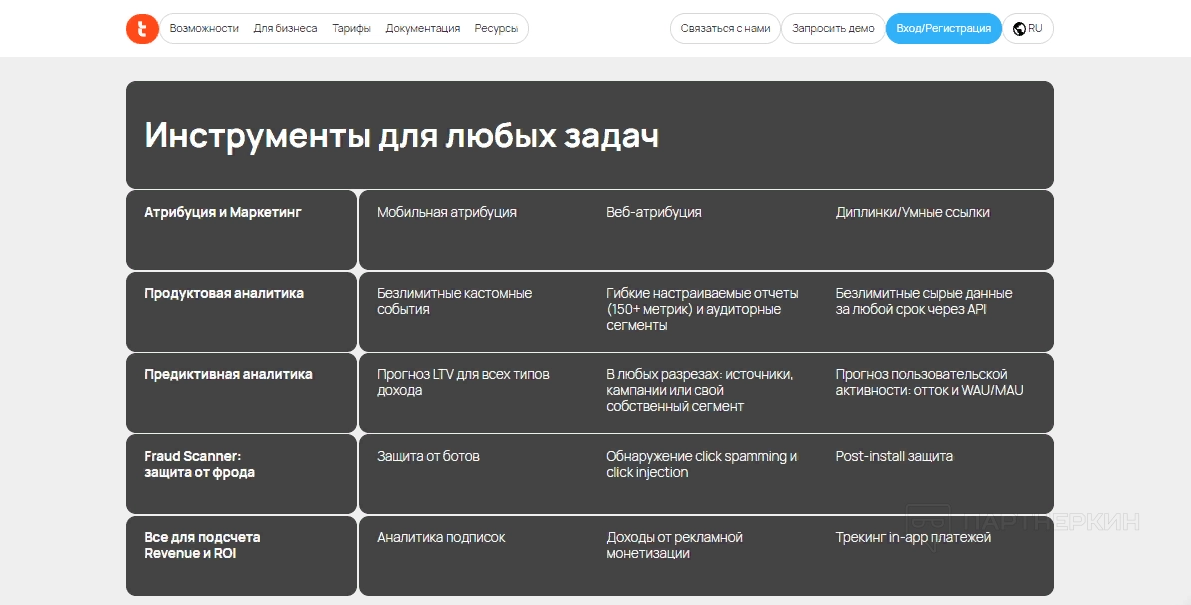Click the orange site logo icon
This screenshot has height=605, width=1191.
click(142, 29)
